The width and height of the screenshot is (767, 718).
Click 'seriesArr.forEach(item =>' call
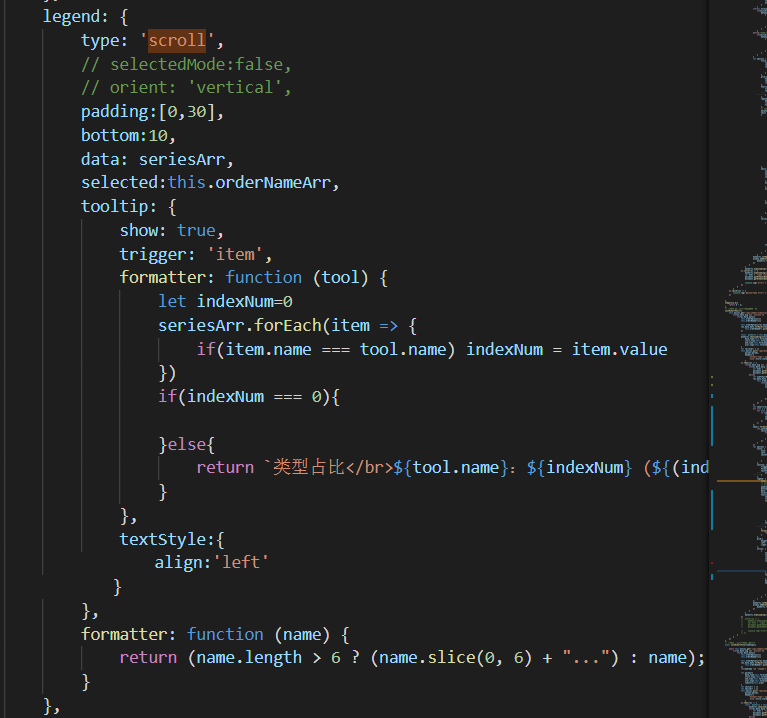[278, 325]
